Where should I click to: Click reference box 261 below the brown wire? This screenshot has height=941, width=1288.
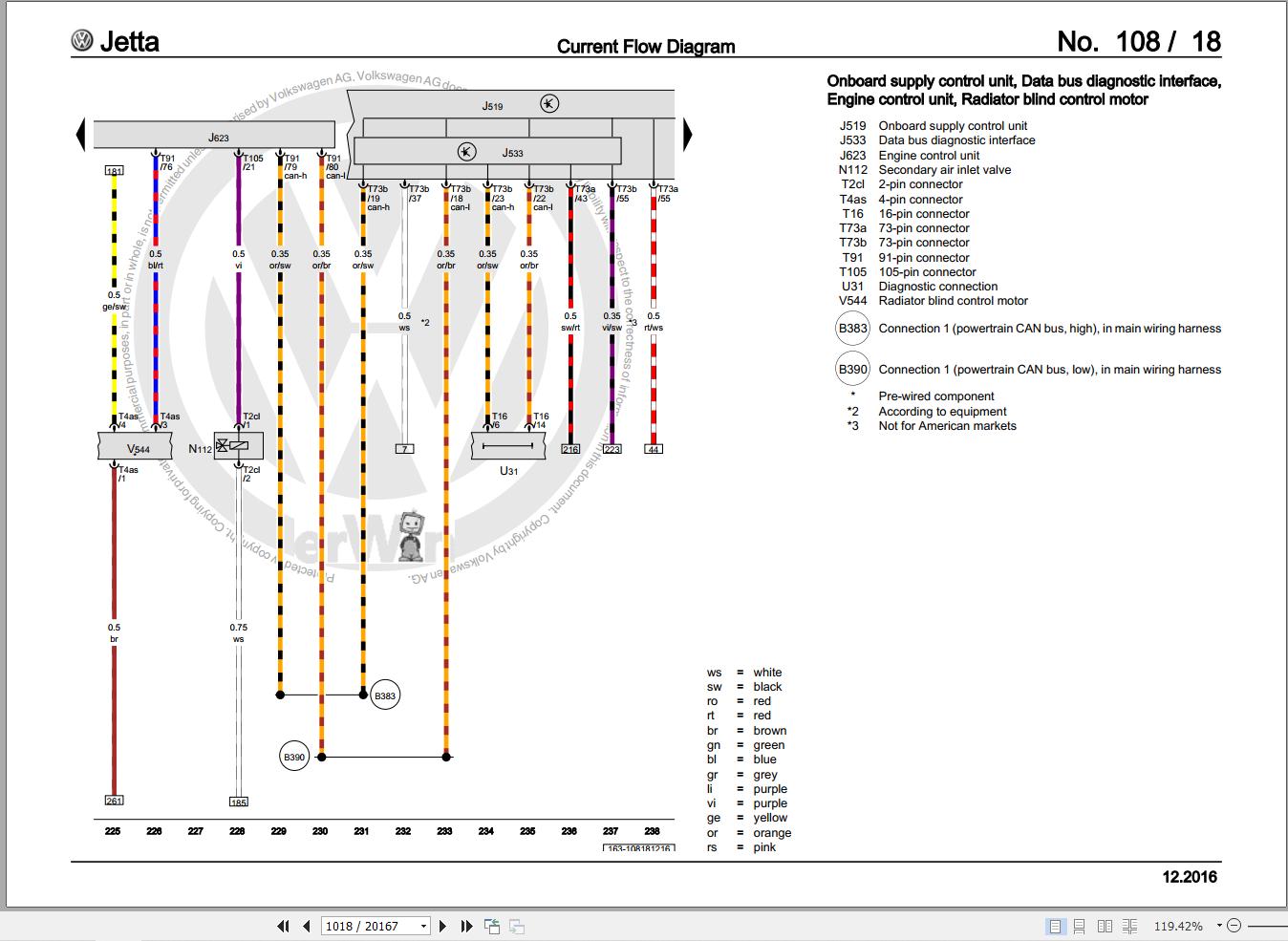pyautogui.click(x=114, y=801)
